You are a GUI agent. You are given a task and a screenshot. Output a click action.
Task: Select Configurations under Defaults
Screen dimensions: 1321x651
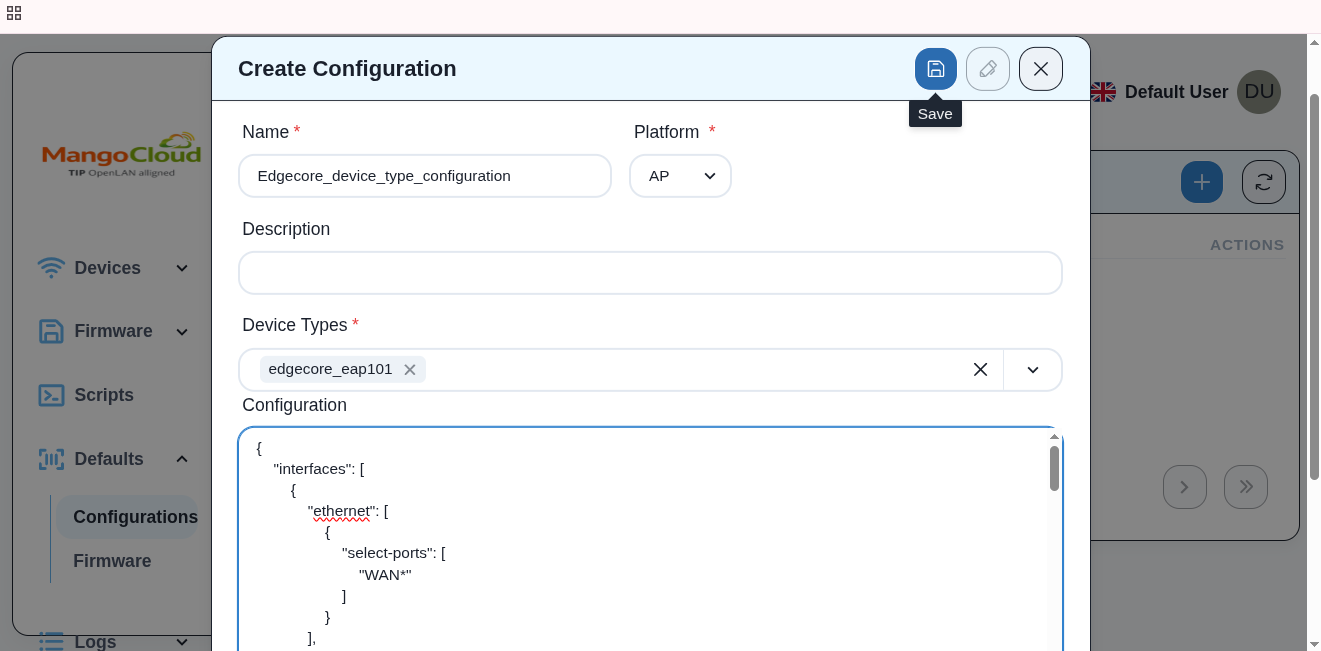[134, 517]
